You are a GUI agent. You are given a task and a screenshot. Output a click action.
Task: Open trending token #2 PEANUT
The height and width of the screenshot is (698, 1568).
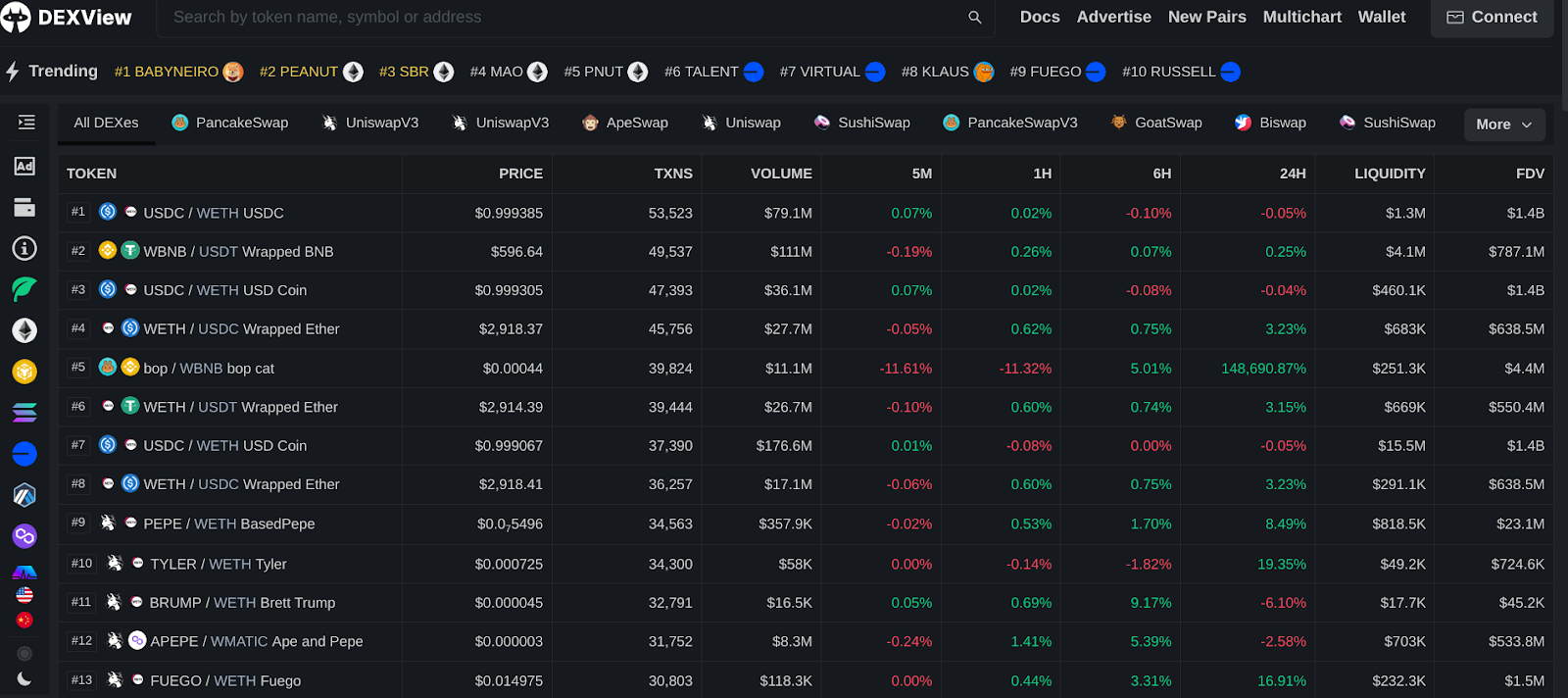[311, 72]
